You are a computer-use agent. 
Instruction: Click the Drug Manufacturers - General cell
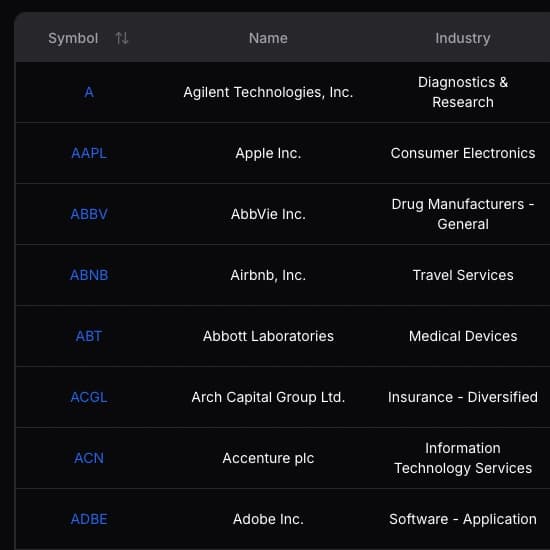[463, 214]
